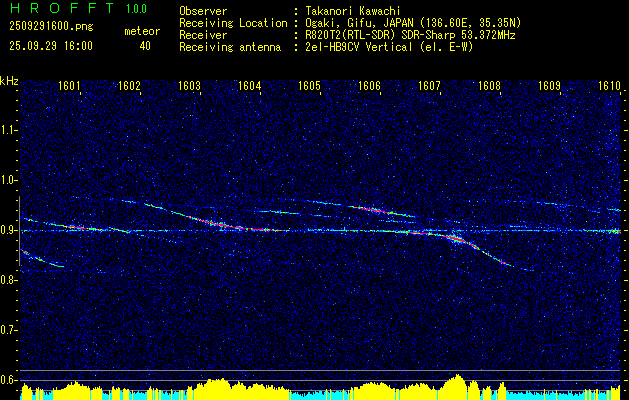Click the 1608 time marker

[x=489, y=85]
